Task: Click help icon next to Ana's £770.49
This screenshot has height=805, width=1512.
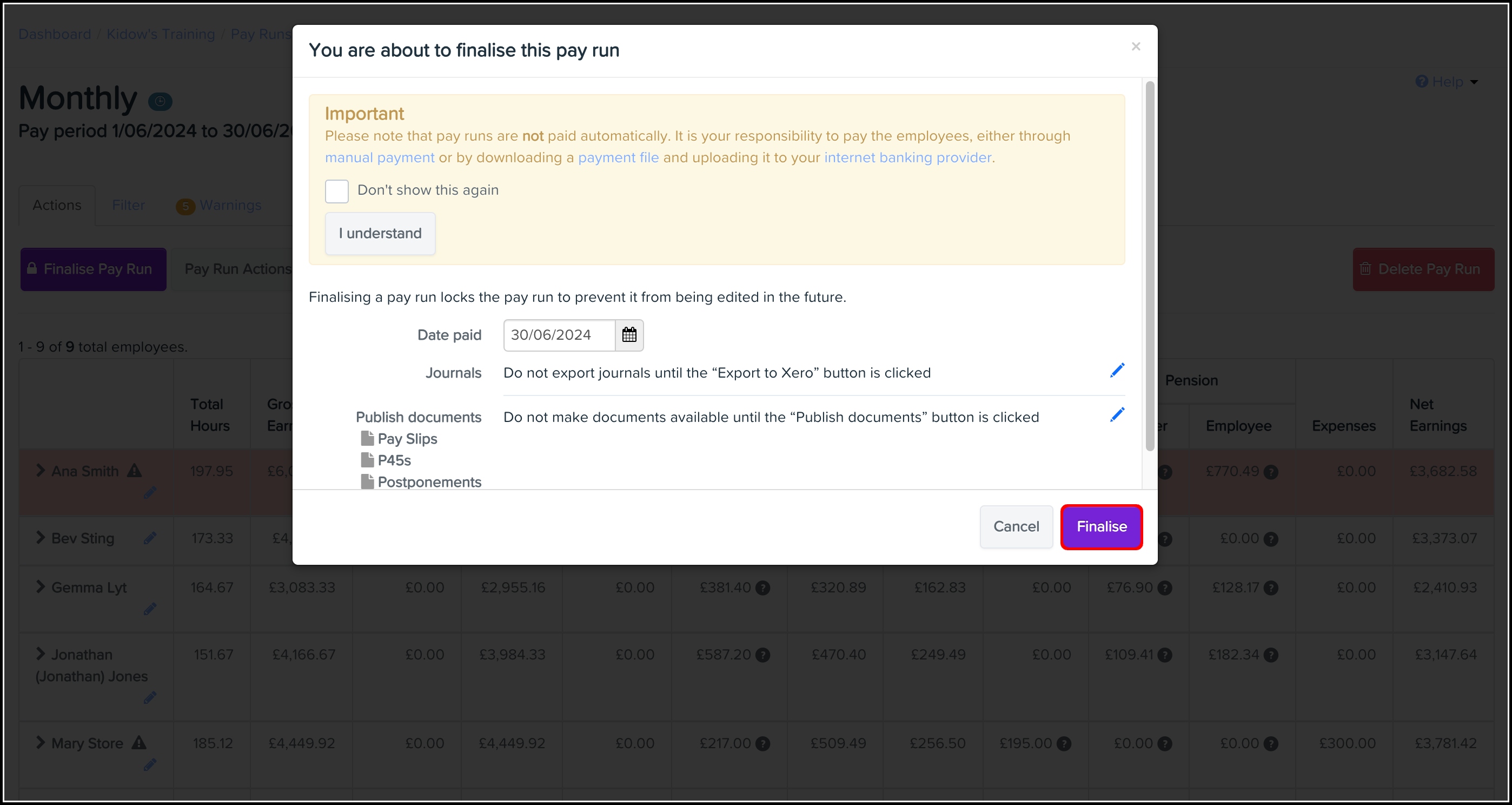Action: coord(1271,472)
